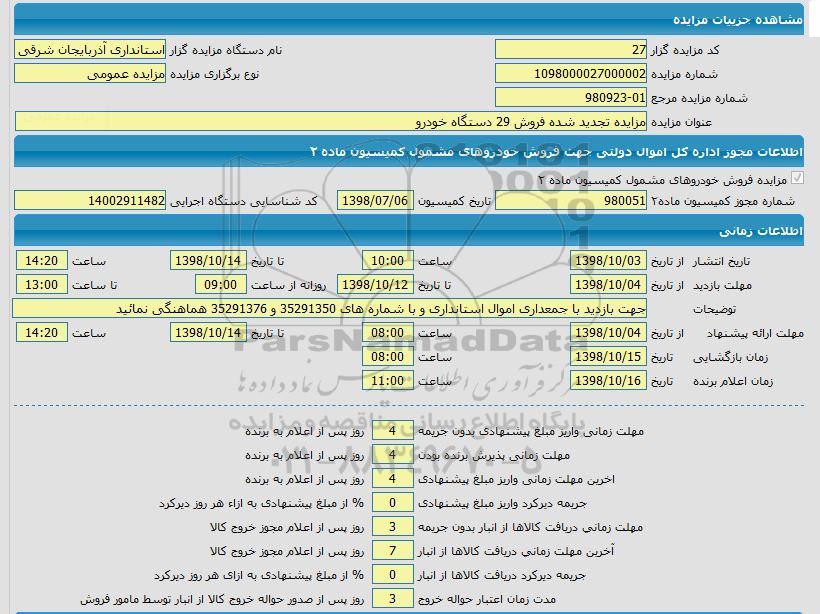Screen dimensions: 820x614
Task: Click the شماره مزایده مرجع label
Action: pos(699,98)
